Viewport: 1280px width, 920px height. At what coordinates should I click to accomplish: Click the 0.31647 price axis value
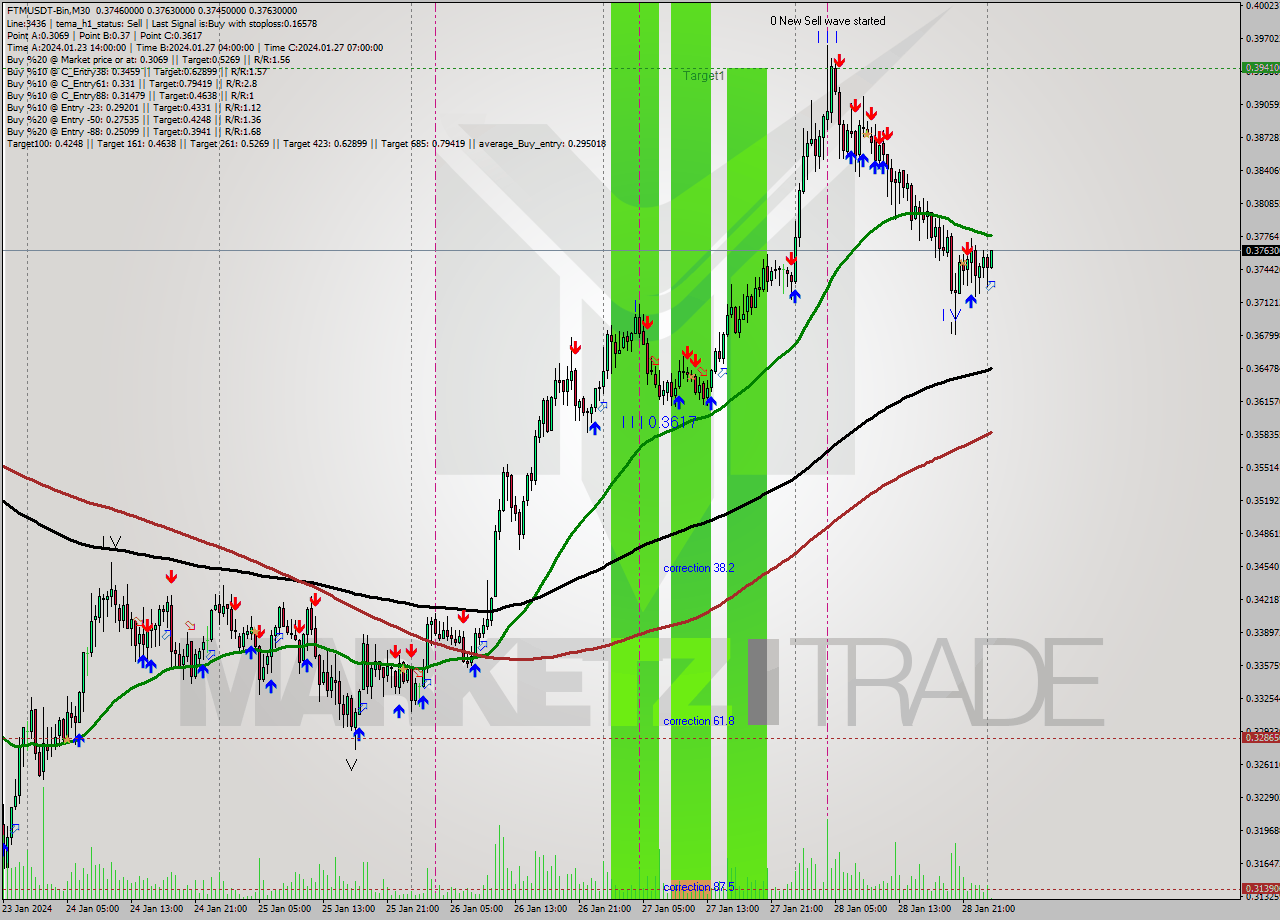tap(1262, 863)
